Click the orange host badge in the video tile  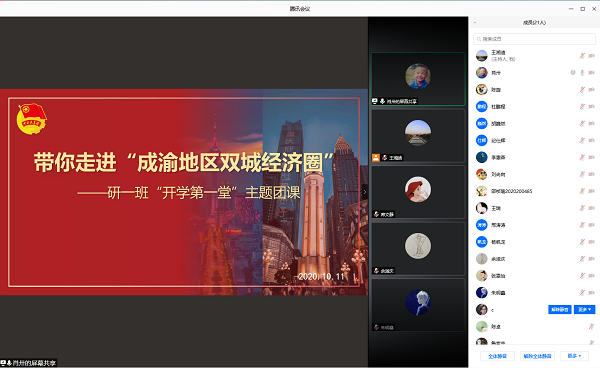376,158
